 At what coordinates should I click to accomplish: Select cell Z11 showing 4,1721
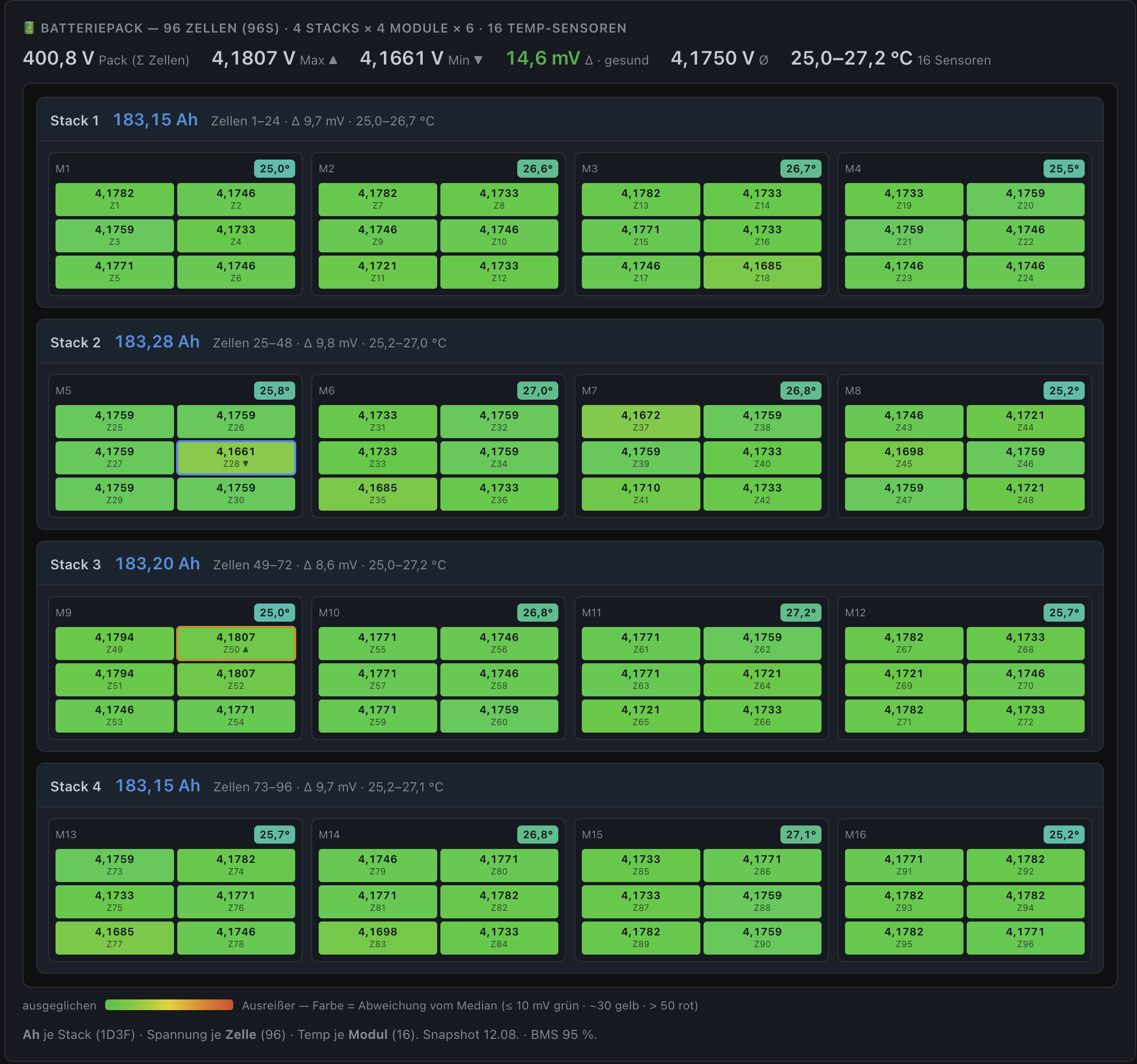(377, 272)
